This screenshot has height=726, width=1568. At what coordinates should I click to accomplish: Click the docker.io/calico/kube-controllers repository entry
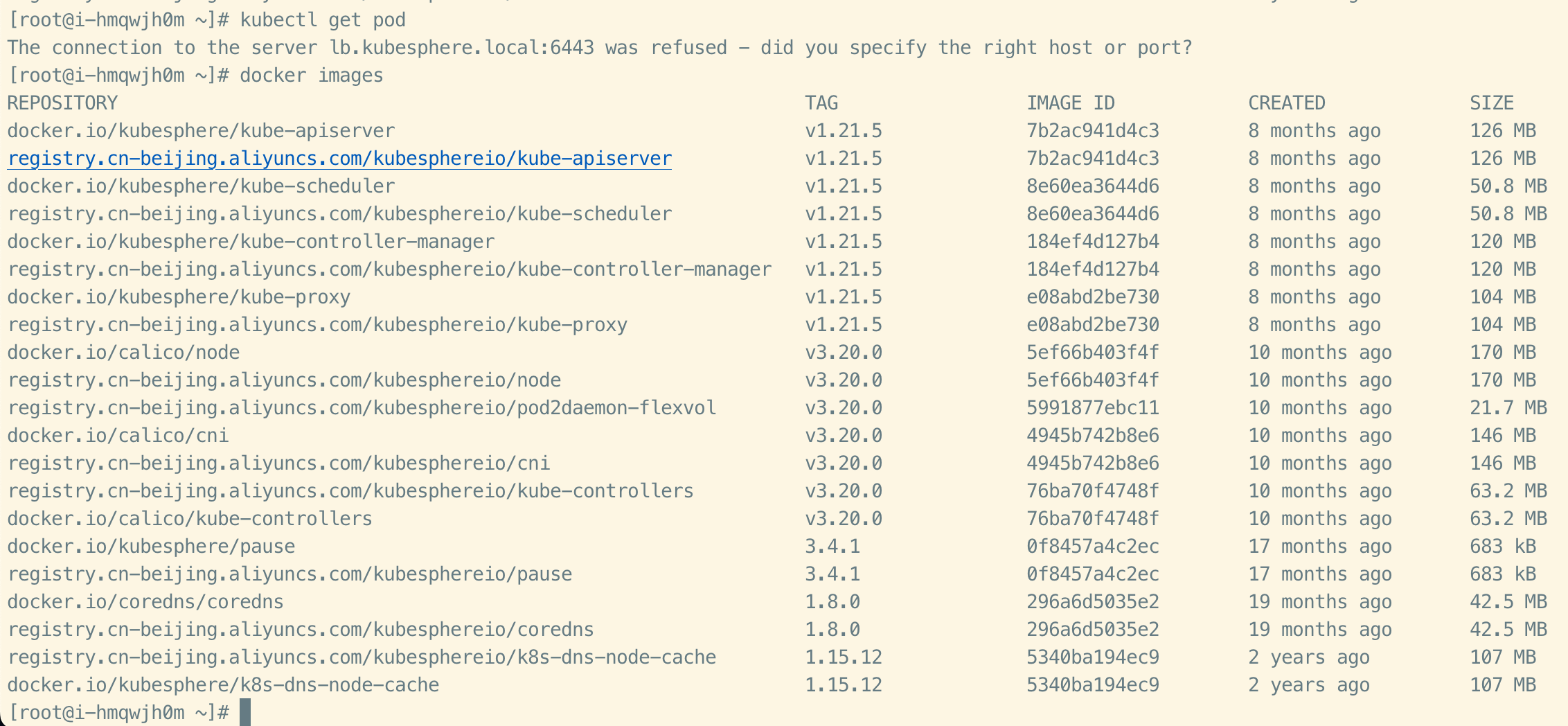click(x=190, y=519)
